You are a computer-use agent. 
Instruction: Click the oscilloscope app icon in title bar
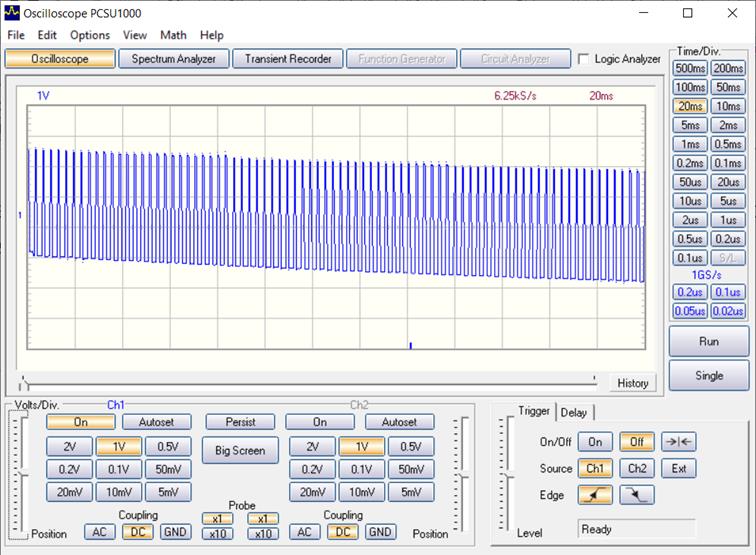tap(11, 13)
